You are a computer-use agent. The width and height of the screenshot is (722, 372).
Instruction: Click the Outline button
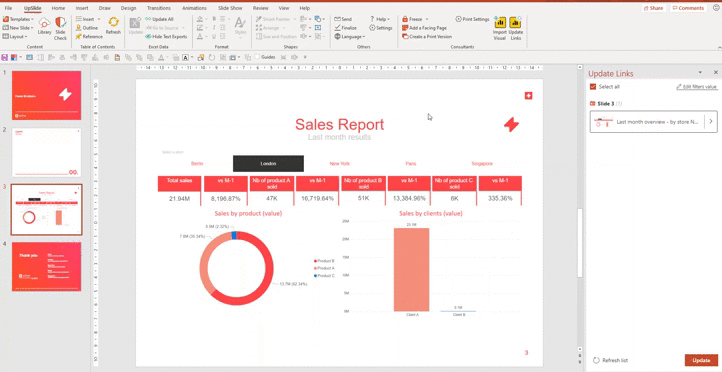tap(87, 28)
